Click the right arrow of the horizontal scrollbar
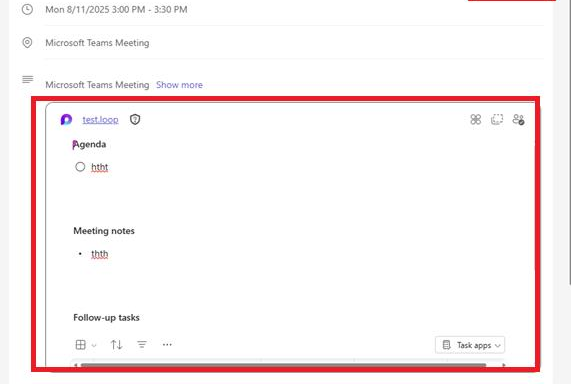This screenshot has width=571, height=384. tap(504, 365)
